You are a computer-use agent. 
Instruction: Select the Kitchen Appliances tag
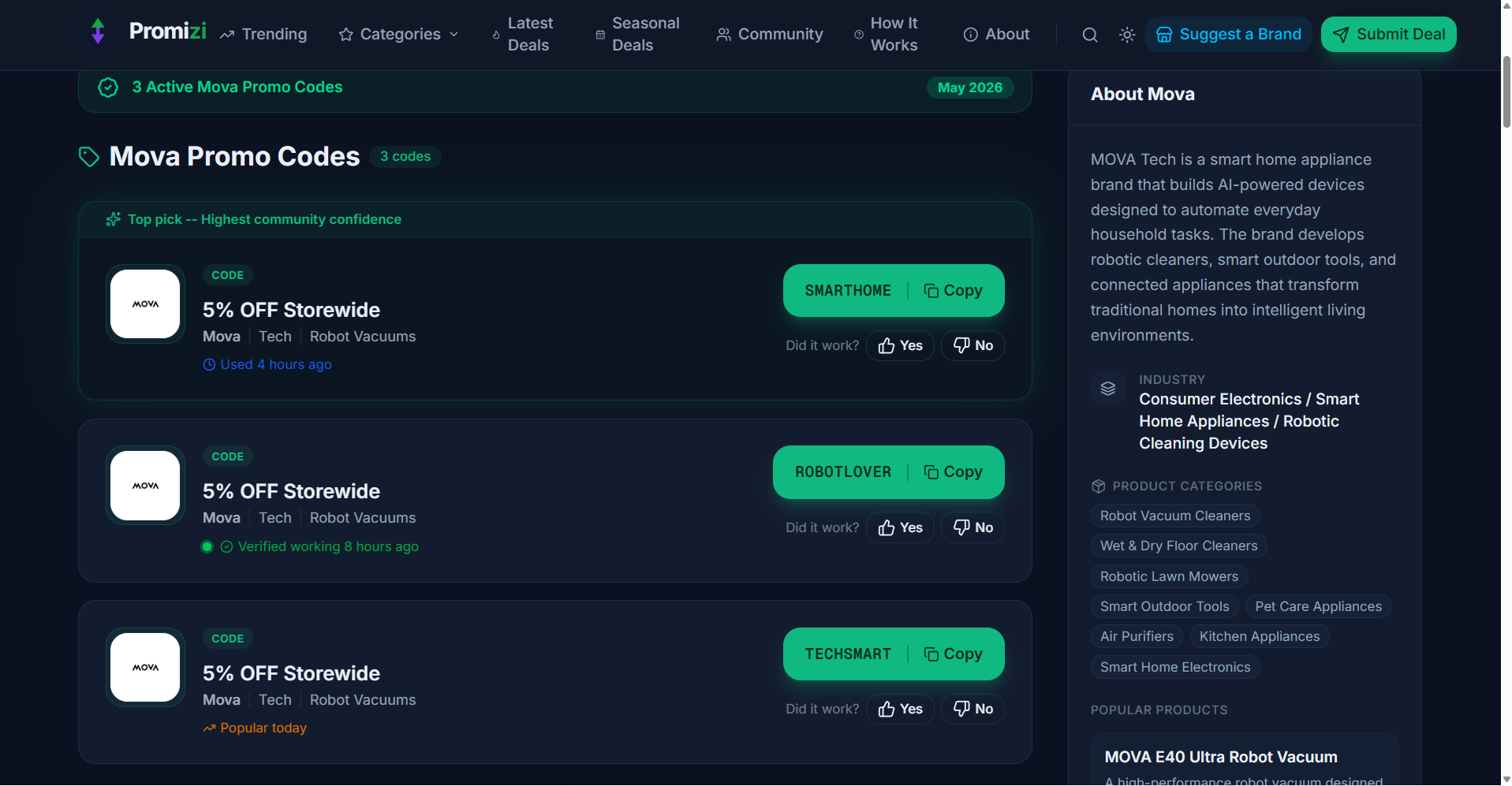click(x=1260, y=636)
